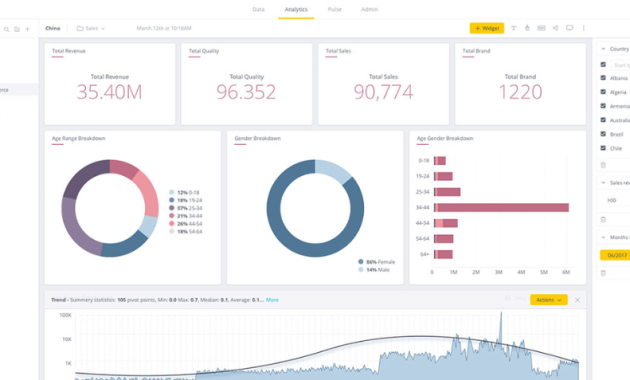Click the Total Revenue value 35.40M
The height and width of the screenshot is (380, 630).
pos(109,92)
